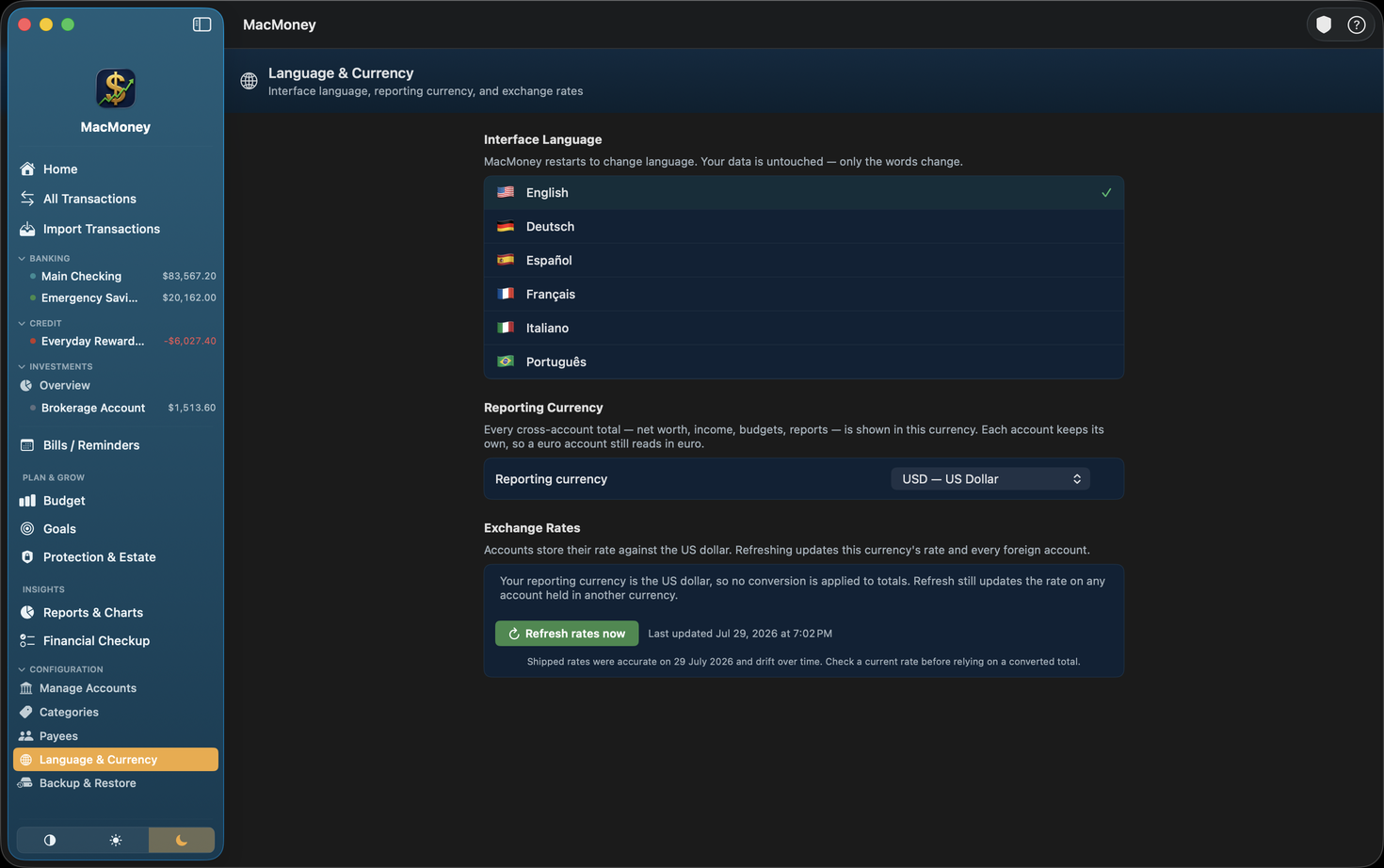Click the -$6,027.40 credit balance
The image size is (1384, 868).
(x=190, y=342)
